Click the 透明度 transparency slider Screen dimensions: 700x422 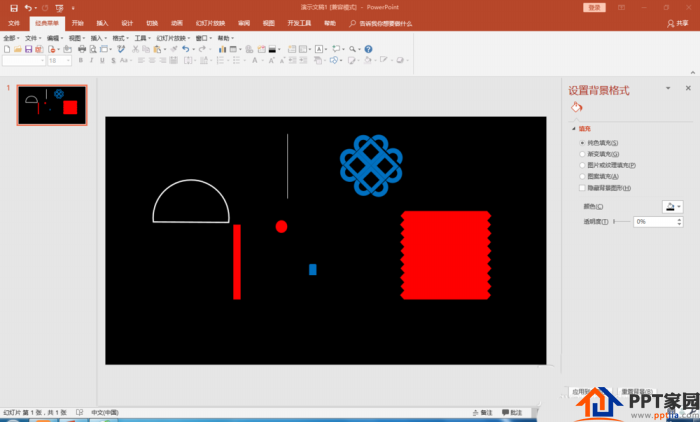621,221
